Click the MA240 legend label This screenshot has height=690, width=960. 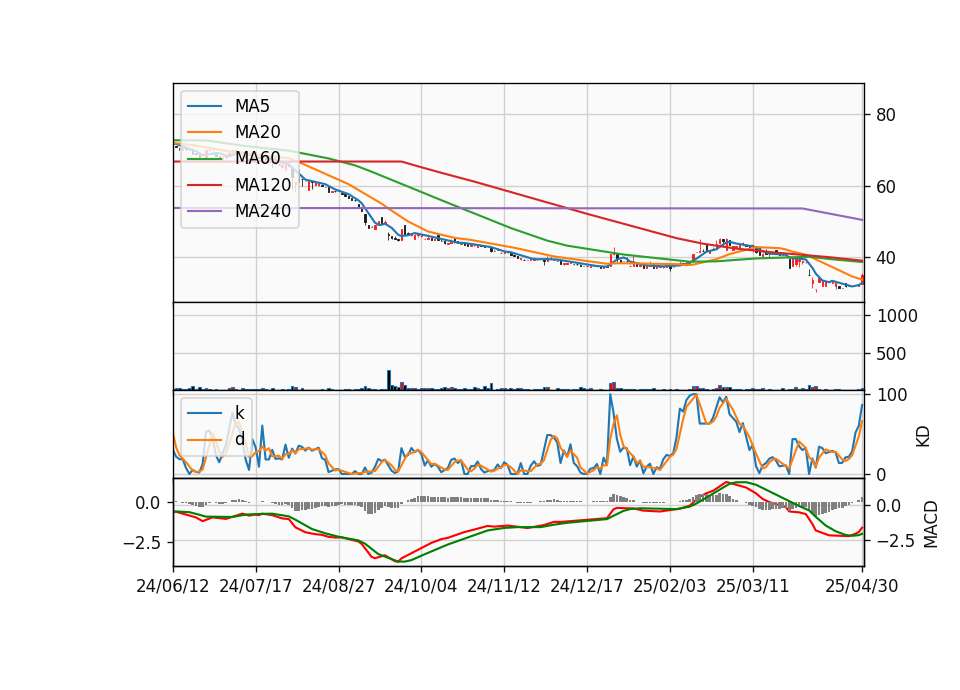[x=263, y=211]
